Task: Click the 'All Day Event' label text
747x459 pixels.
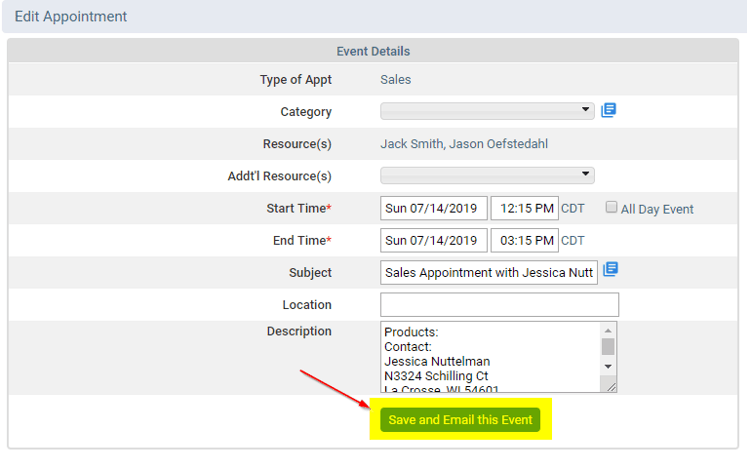Action: (657, 209)
